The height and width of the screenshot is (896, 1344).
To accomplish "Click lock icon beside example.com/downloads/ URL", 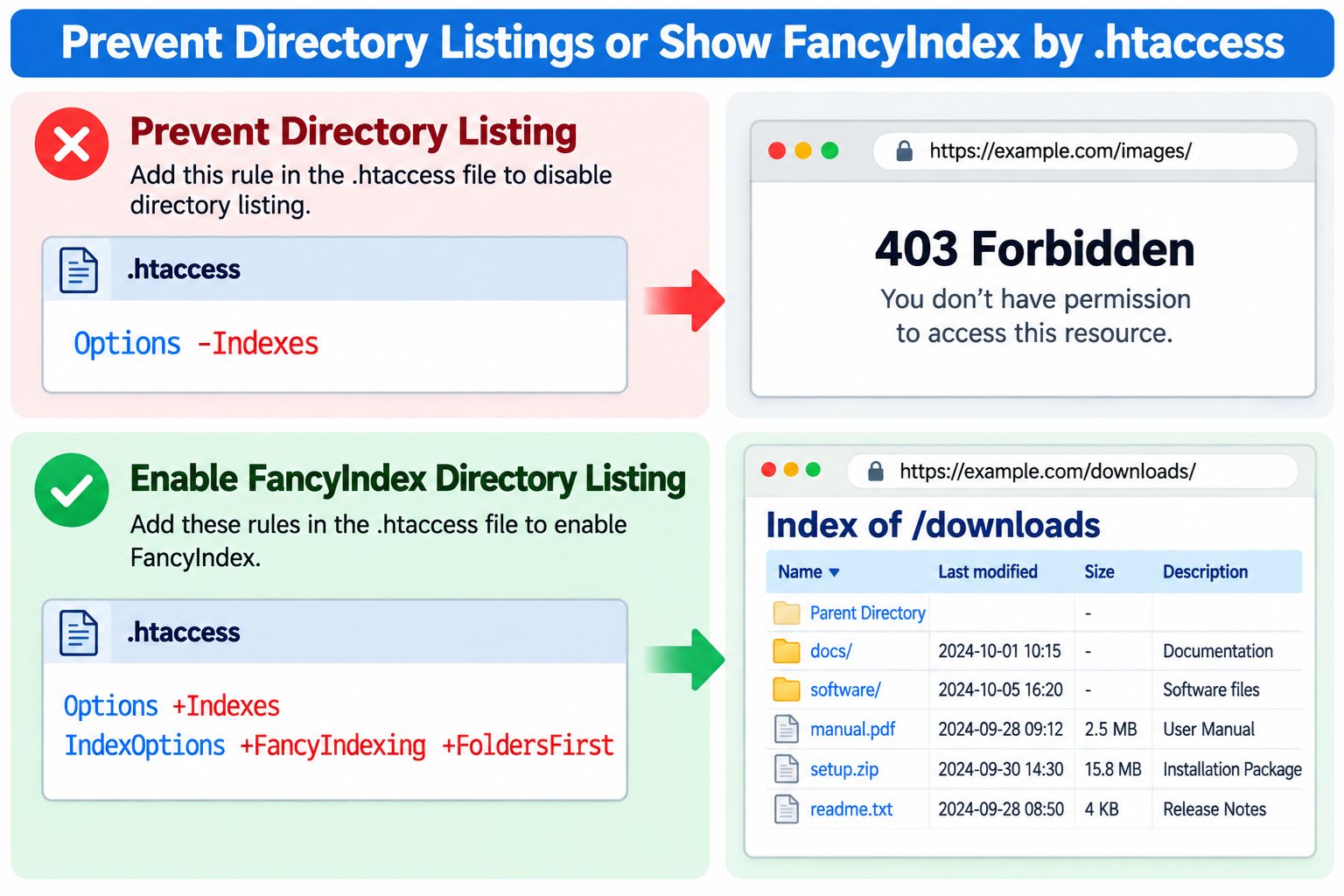I will point(875,472).
